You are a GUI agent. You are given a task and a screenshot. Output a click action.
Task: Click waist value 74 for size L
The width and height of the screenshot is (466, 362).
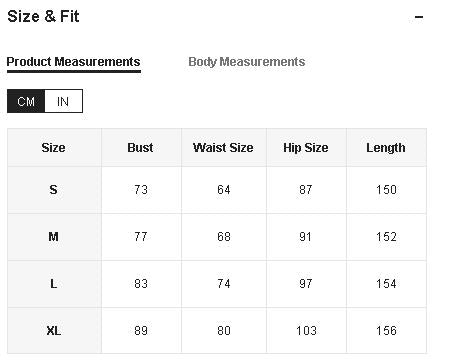(223, 284)
